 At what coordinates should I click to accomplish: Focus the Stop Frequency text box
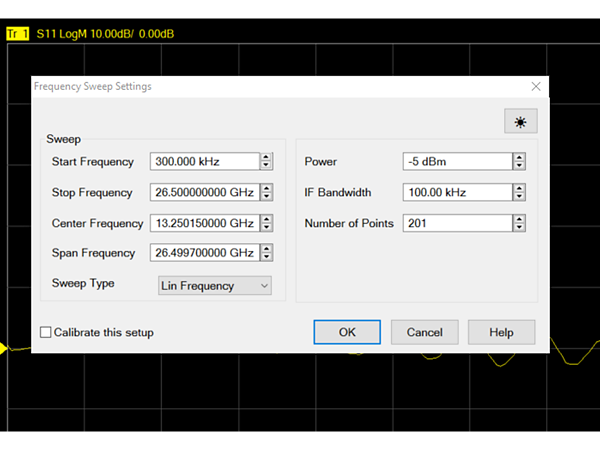coord(203,192)
